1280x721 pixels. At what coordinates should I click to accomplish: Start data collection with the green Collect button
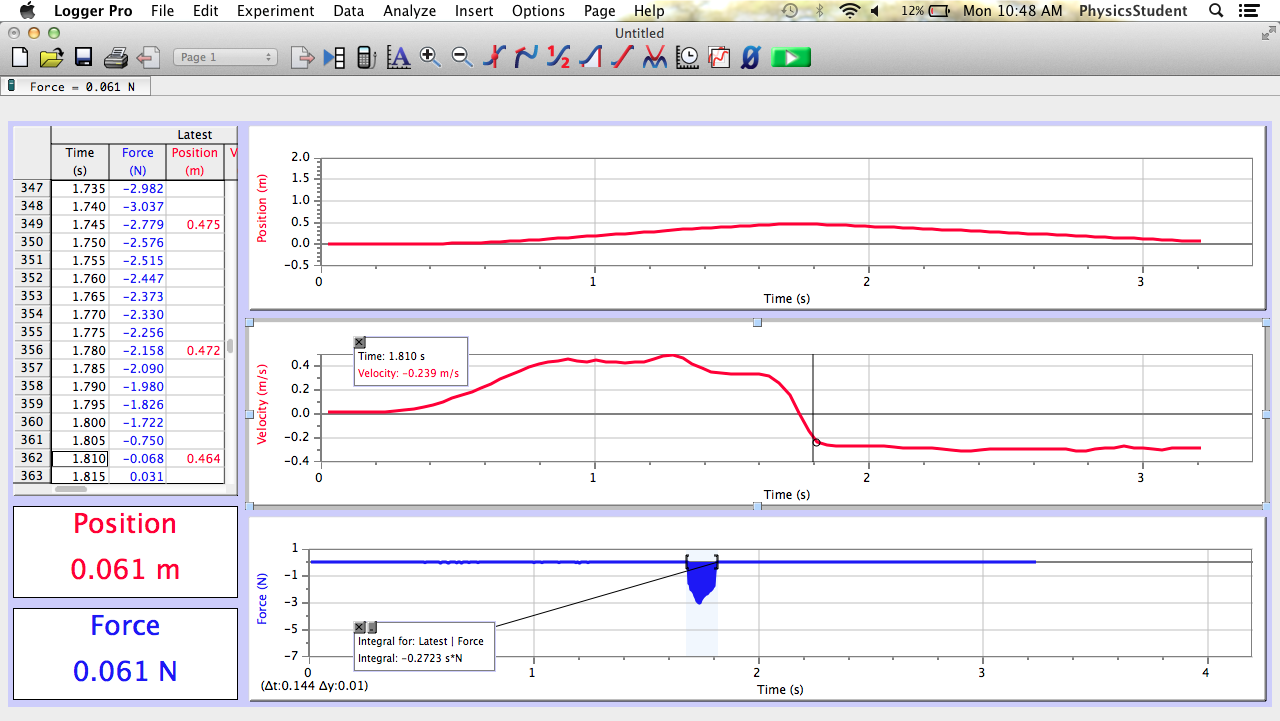pos(790,57)
